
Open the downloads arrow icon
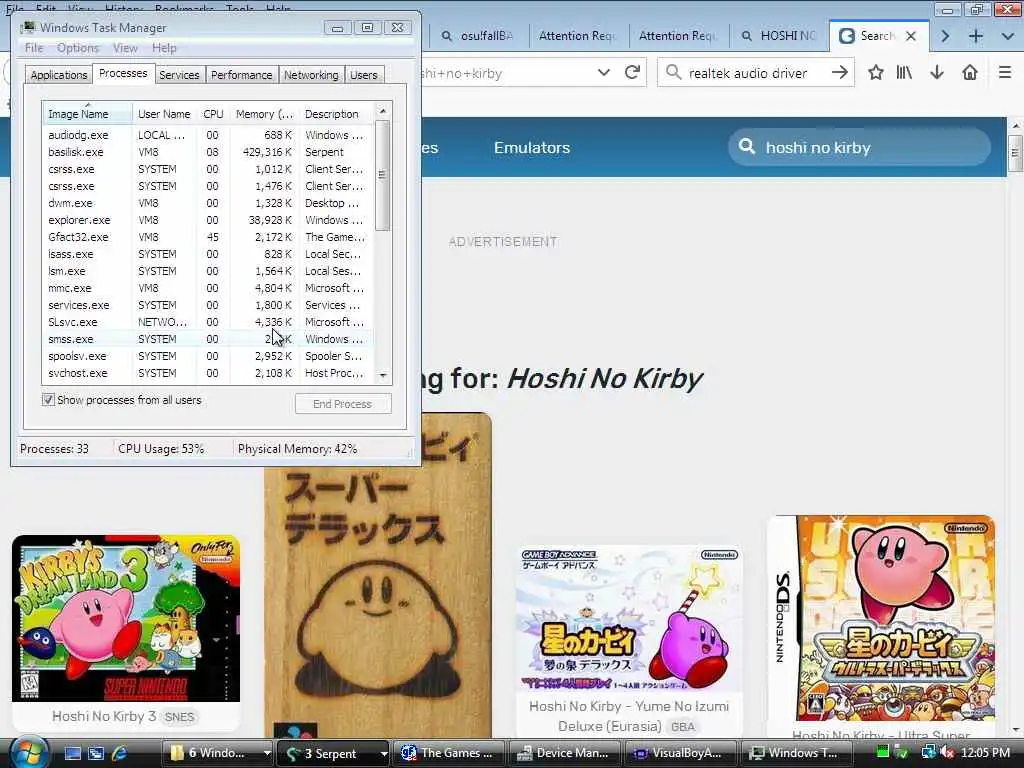(937, 72)
